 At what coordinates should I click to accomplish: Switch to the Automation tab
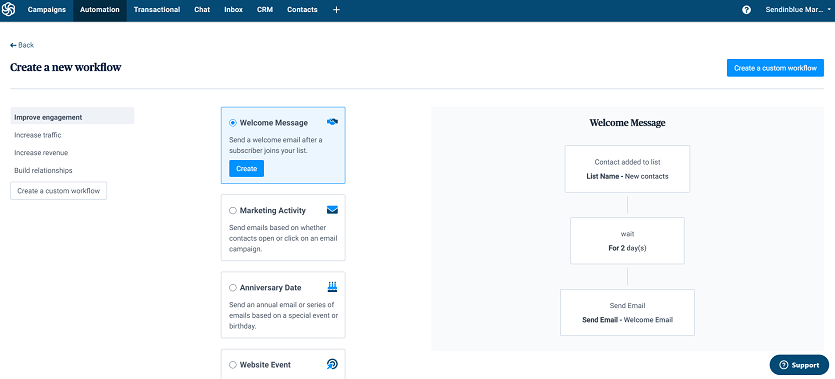(100, 10)
